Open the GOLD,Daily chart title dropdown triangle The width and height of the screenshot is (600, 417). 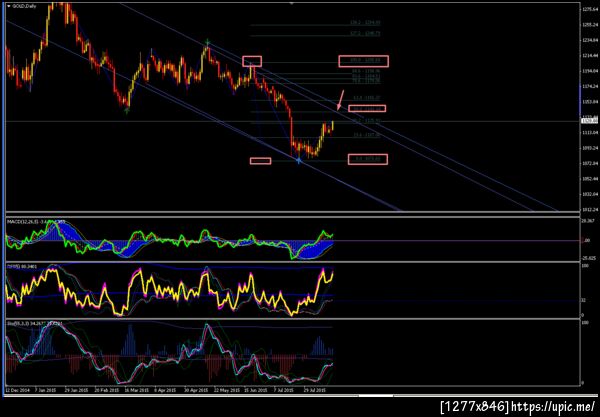point(9,6)
